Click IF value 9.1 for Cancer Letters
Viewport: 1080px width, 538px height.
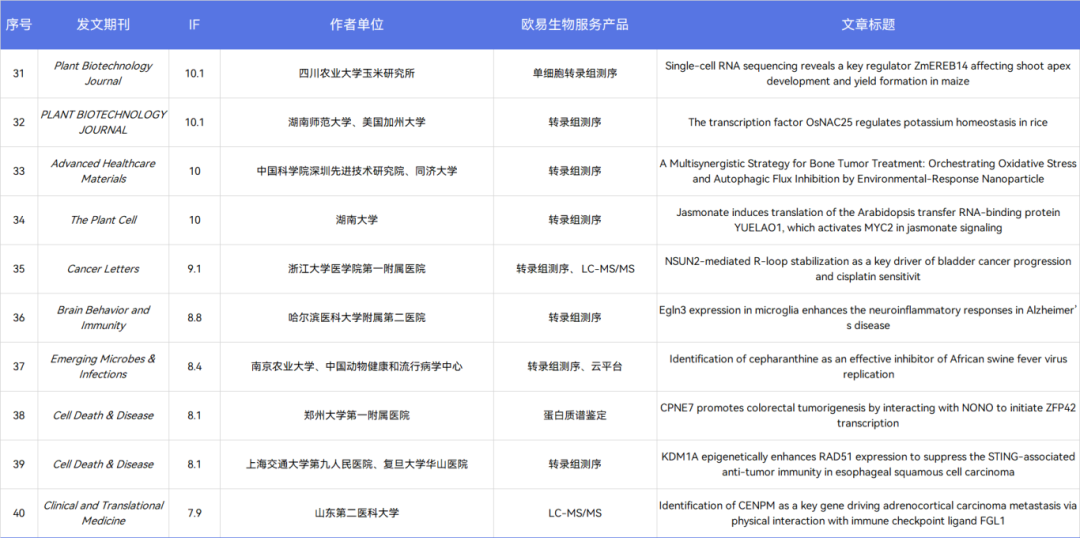195,269
